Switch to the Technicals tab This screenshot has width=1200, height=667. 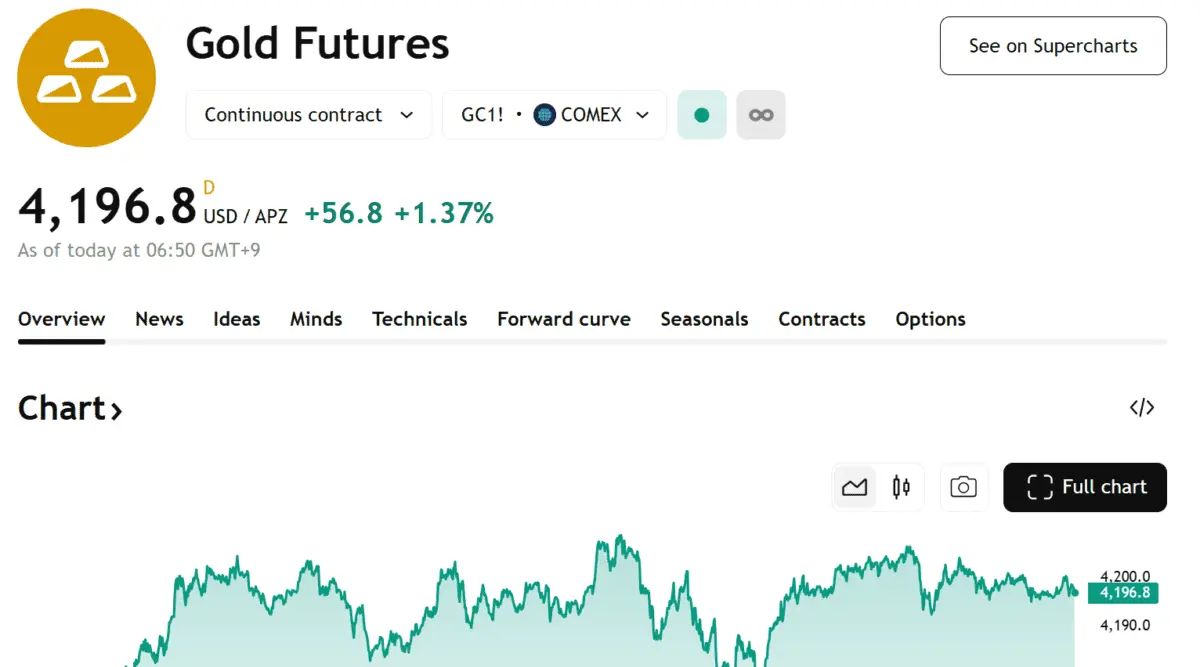click(x=419, y=319)
